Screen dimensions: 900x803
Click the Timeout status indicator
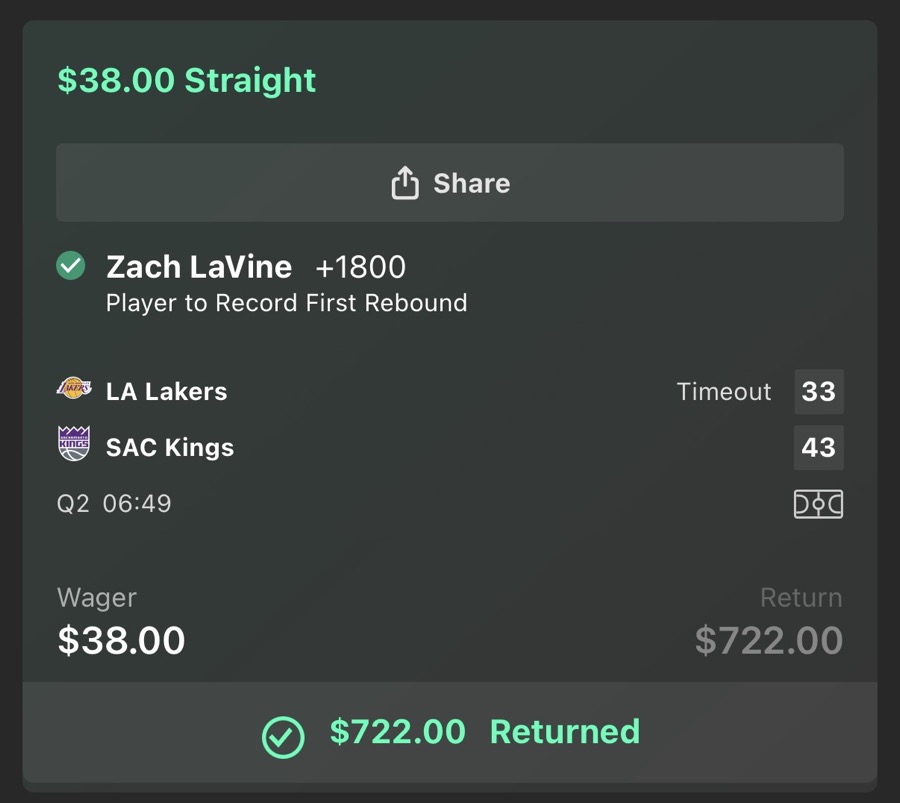coord(723,392)
